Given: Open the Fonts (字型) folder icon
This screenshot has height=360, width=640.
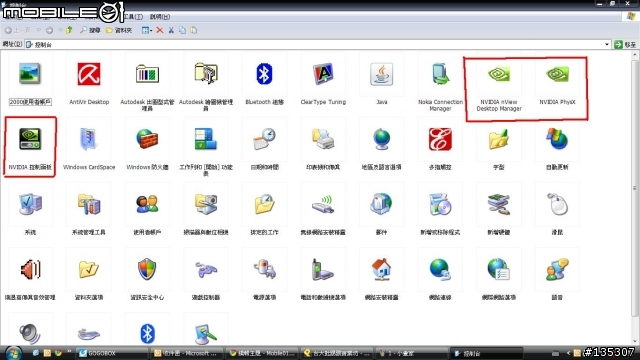Looking at the screenshot, I should tap(499, 139).
